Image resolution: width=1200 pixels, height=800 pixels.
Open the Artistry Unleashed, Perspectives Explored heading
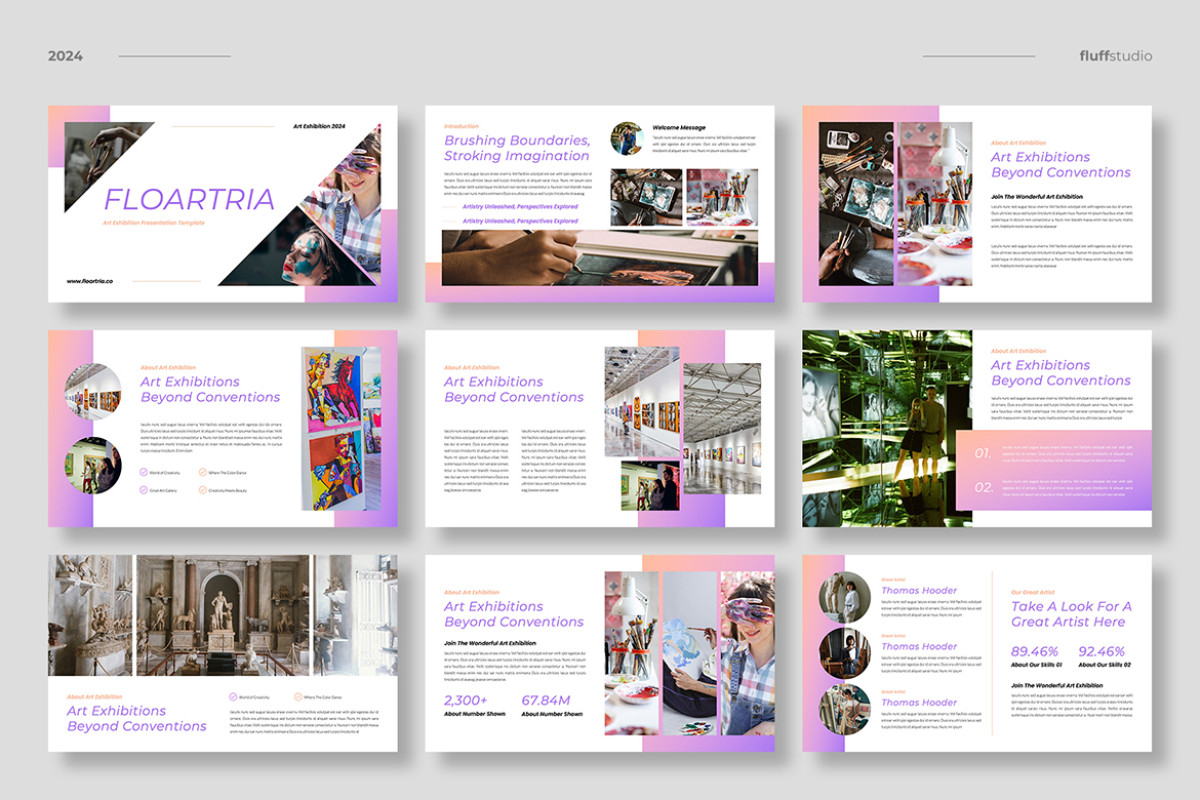(520, 206)
